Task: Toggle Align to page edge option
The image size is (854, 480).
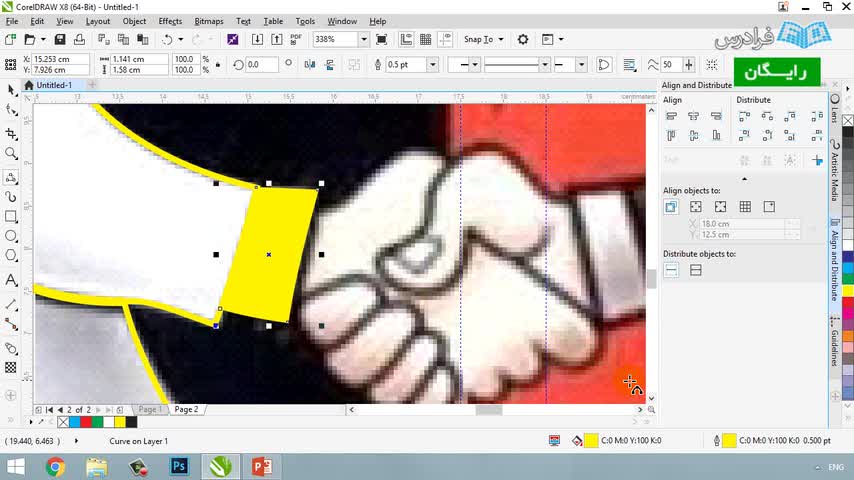Action: coord(696,207)
